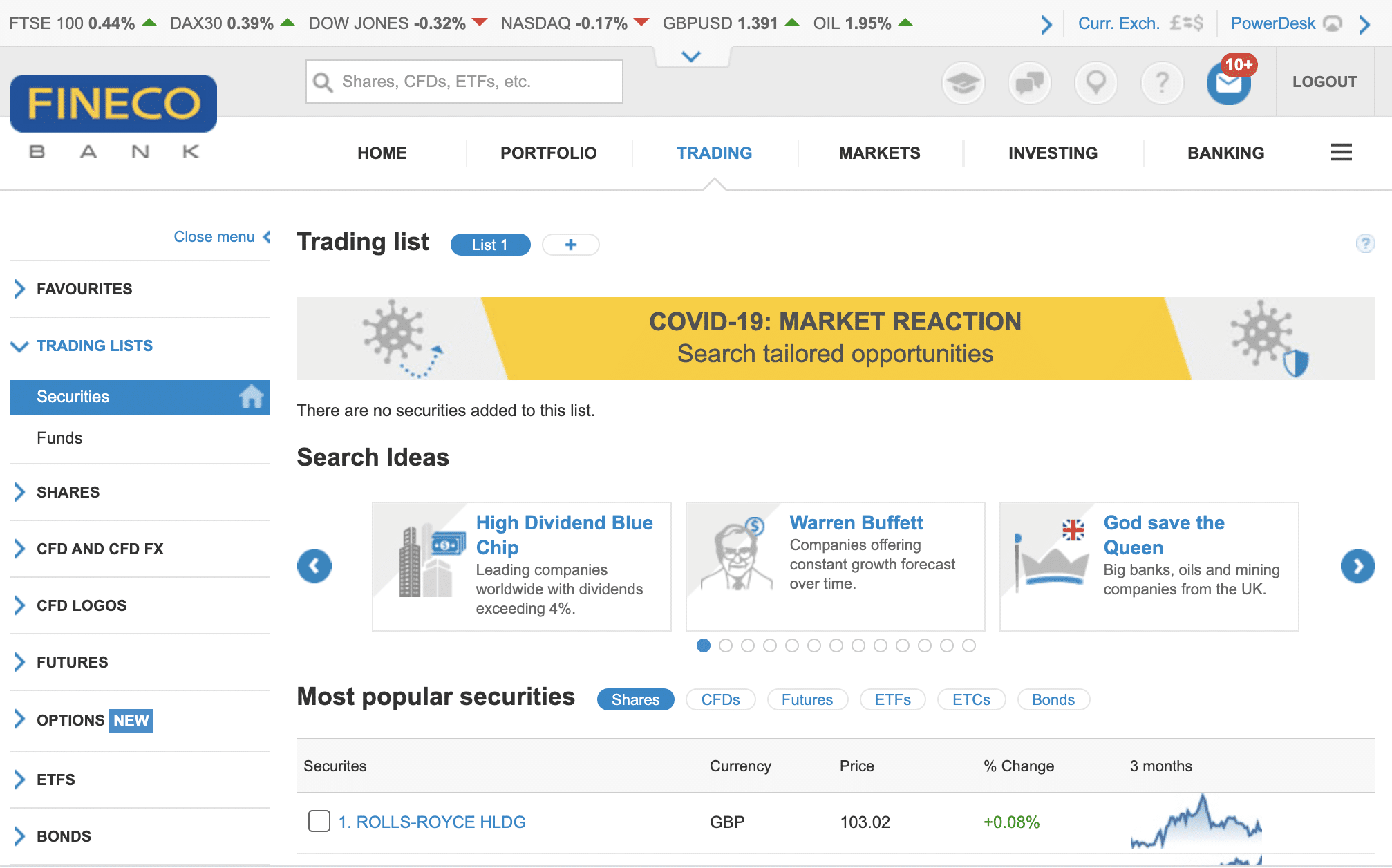This screenshot has width=1392, height=868.
Task: Open the Rolls-Royce 3 months sparkline chart
Action: pos(1196,822)
